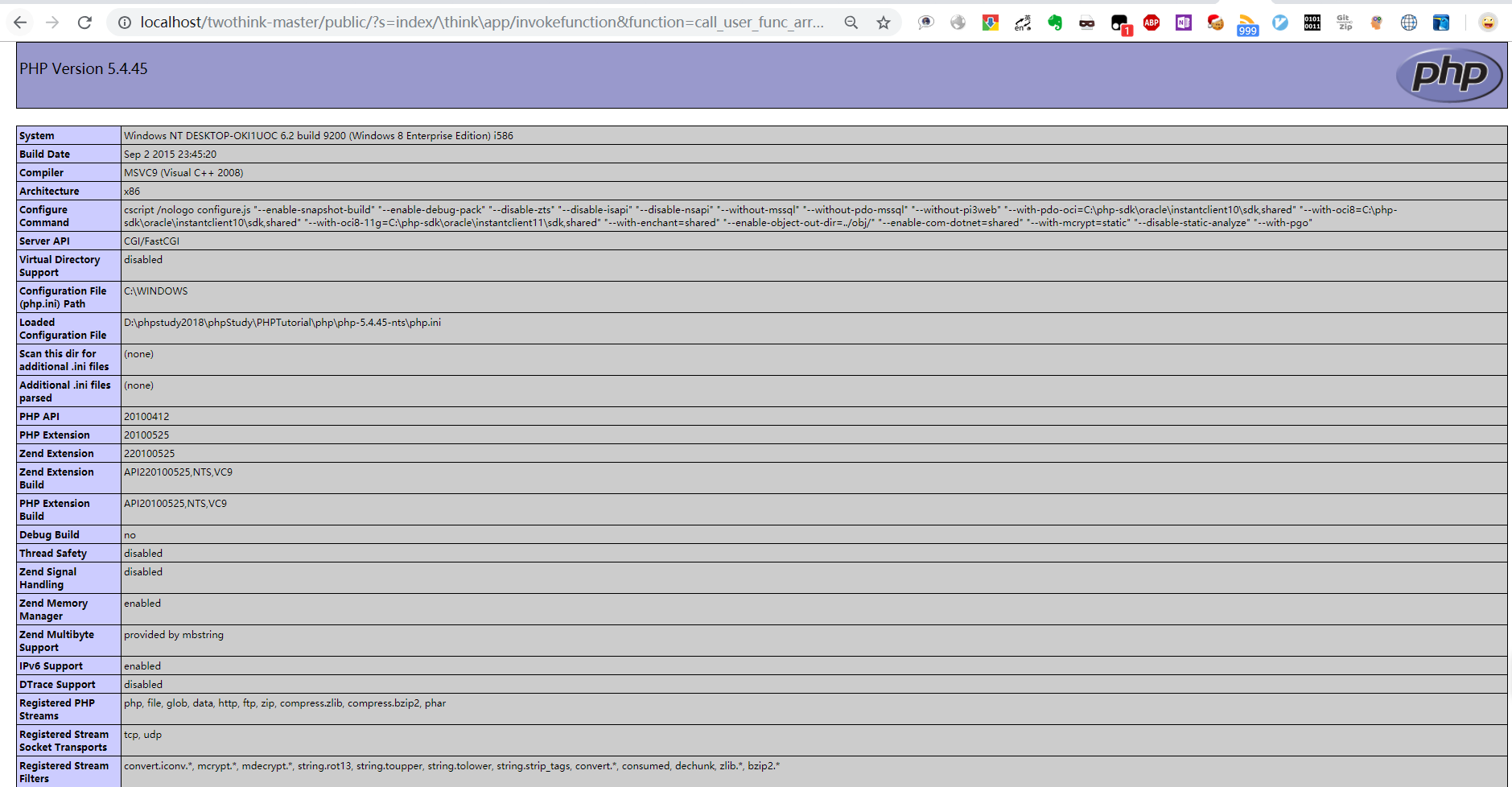Viewport: 1512px width, 787px height.
Task: Open the RSS reader showing 999 badge
Action: pyautogui.click(x=1247, y=22)
